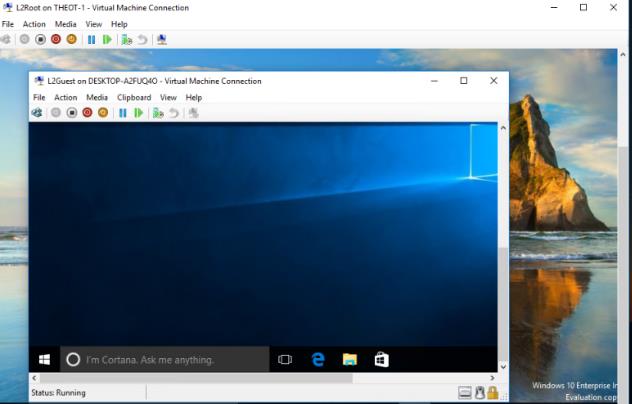Click the L2Guest horizontal scrollbar thumb
The width and height of the screenshot is (632, 404).
pyautogui.click(x=196, y=378)
